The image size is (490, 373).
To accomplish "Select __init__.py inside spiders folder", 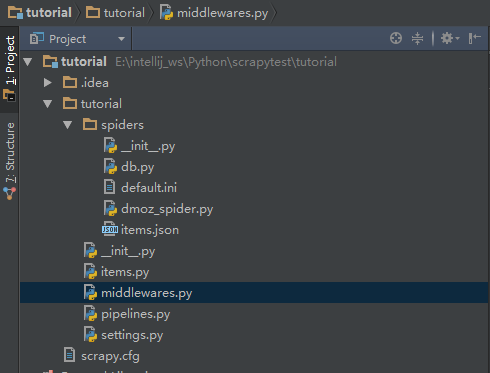I will point(148,146).
